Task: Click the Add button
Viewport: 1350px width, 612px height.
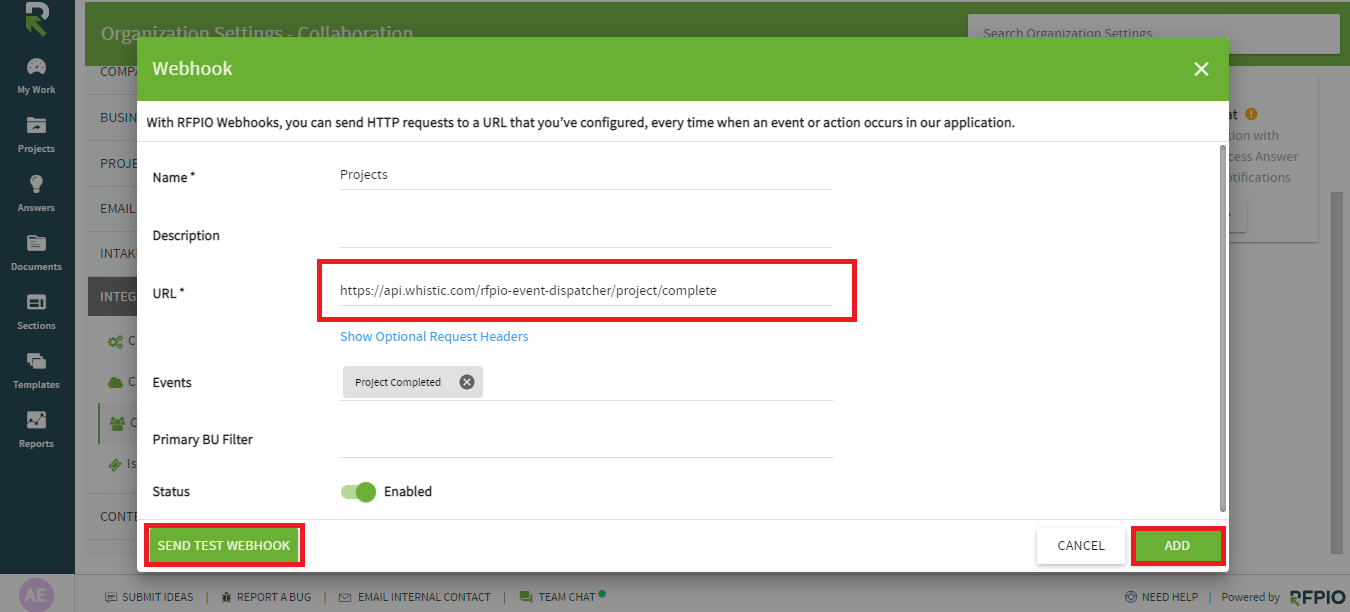Action: [x=1177, y=546]
